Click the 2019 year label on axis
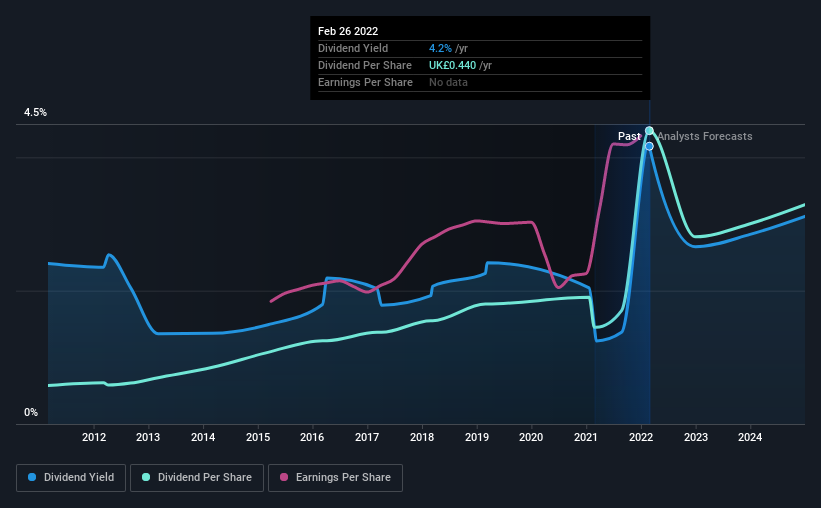Screen dimensions: 821x508 (476, 437)
